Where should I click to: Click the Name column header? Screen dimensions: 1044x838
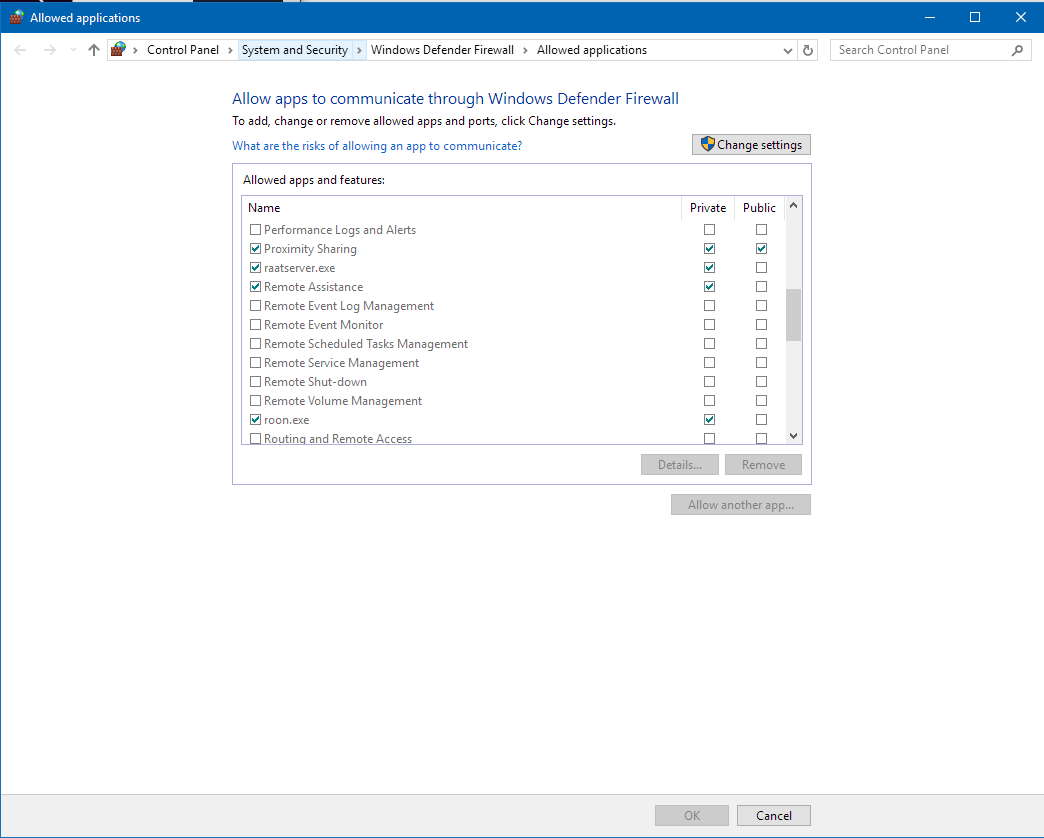(x=461, y=208)
